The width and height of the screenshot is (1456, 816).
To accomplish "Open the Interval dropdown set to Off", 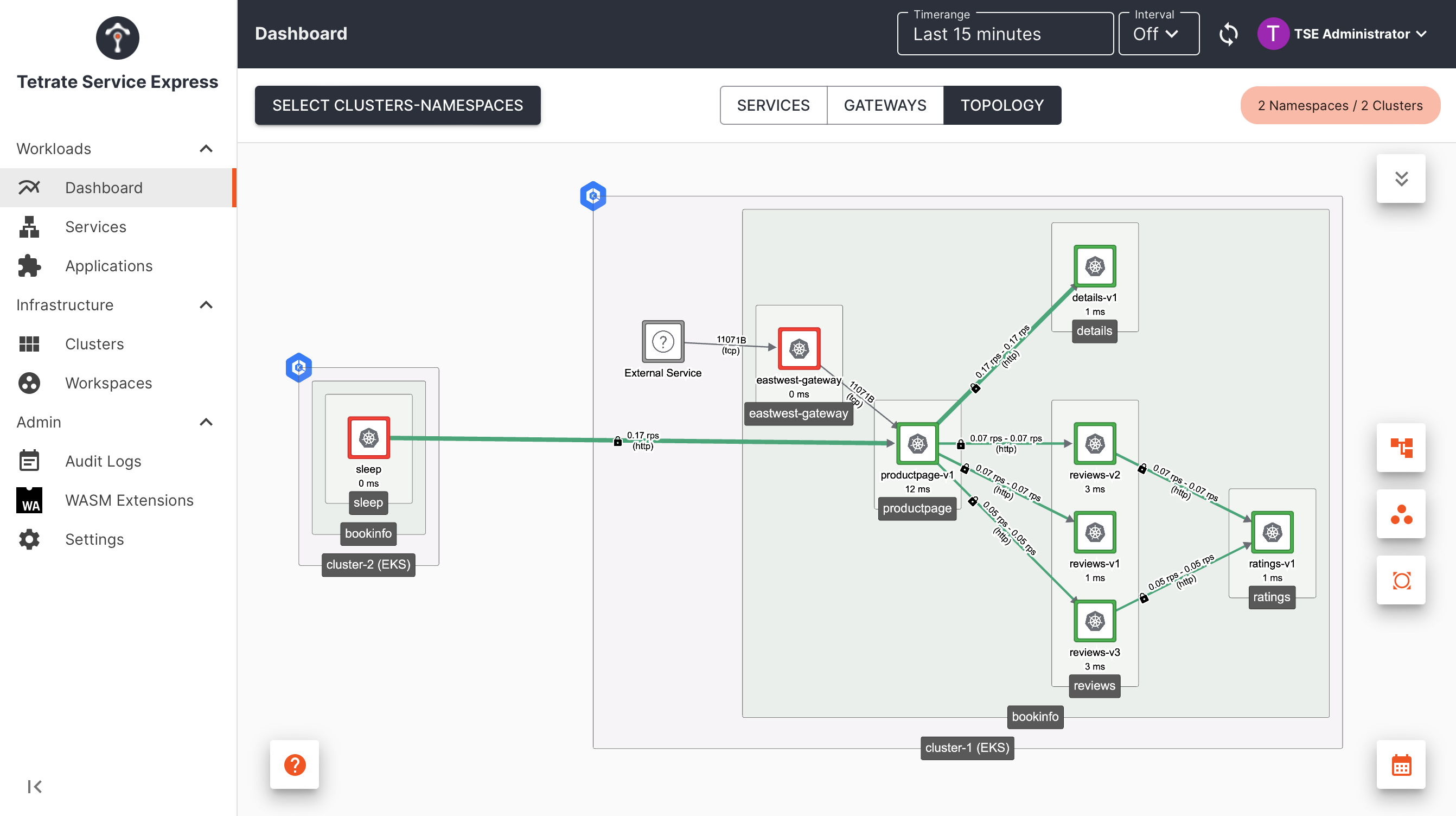I will click(x=1158, y=33).
